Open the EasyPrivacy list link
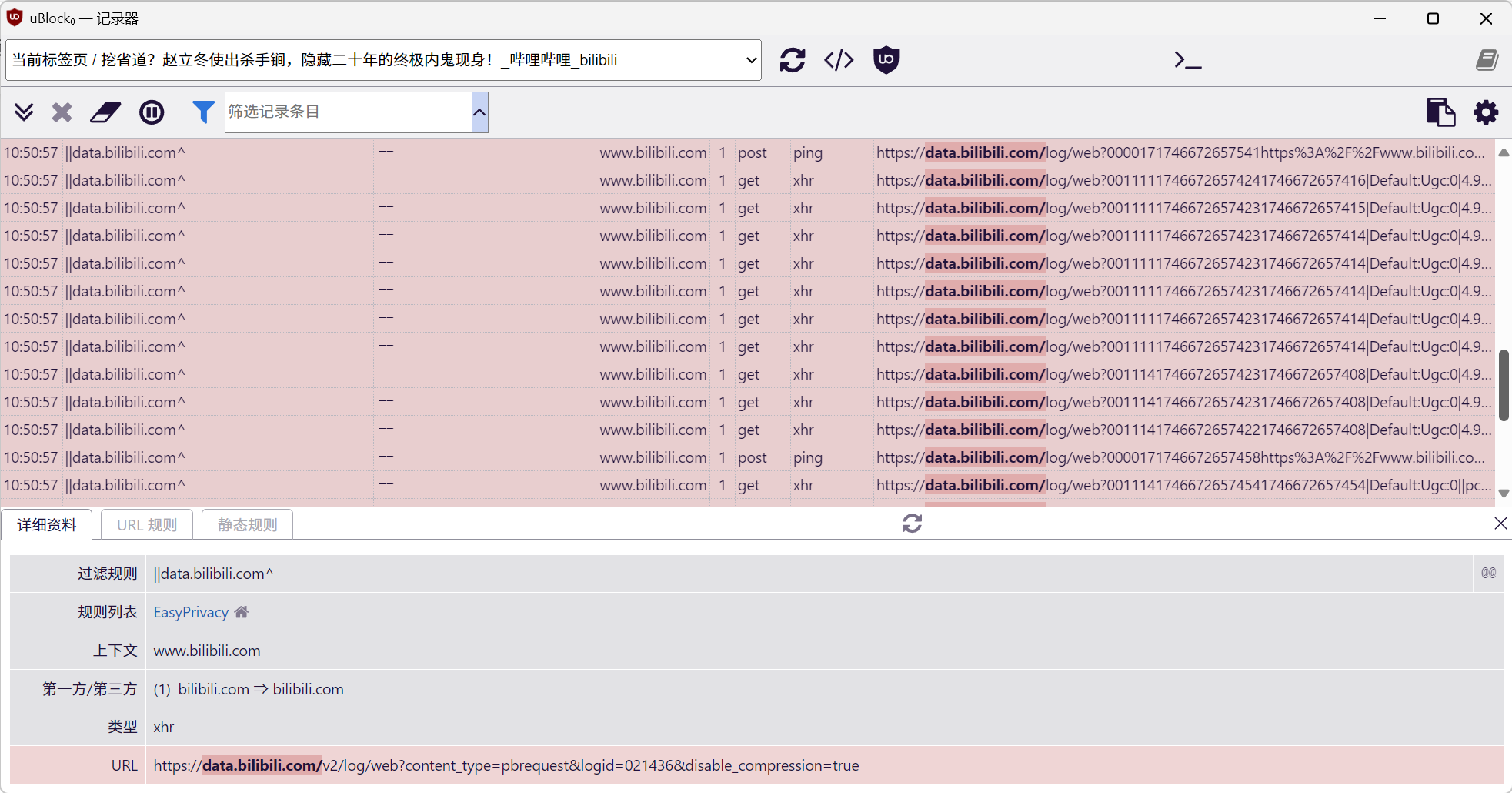Viewport: 1512px width, 793px height. [191, 612]
